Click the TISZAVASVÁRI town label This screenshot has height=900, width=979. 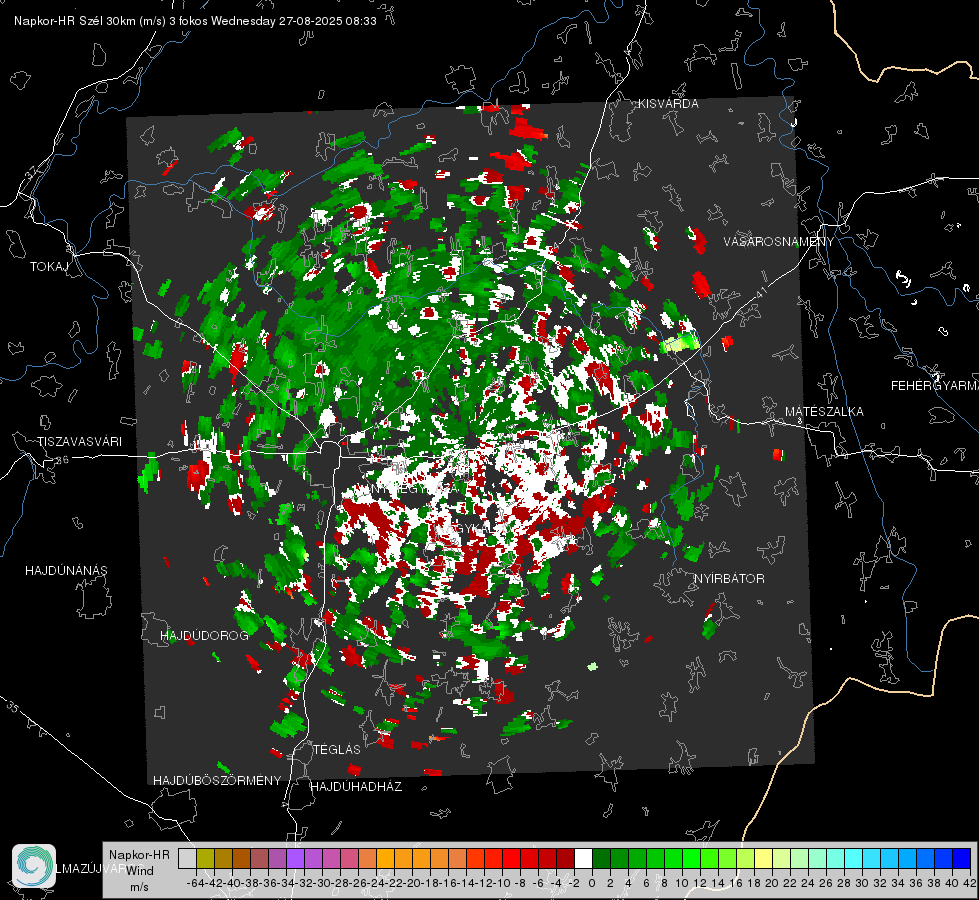[79, 442]
